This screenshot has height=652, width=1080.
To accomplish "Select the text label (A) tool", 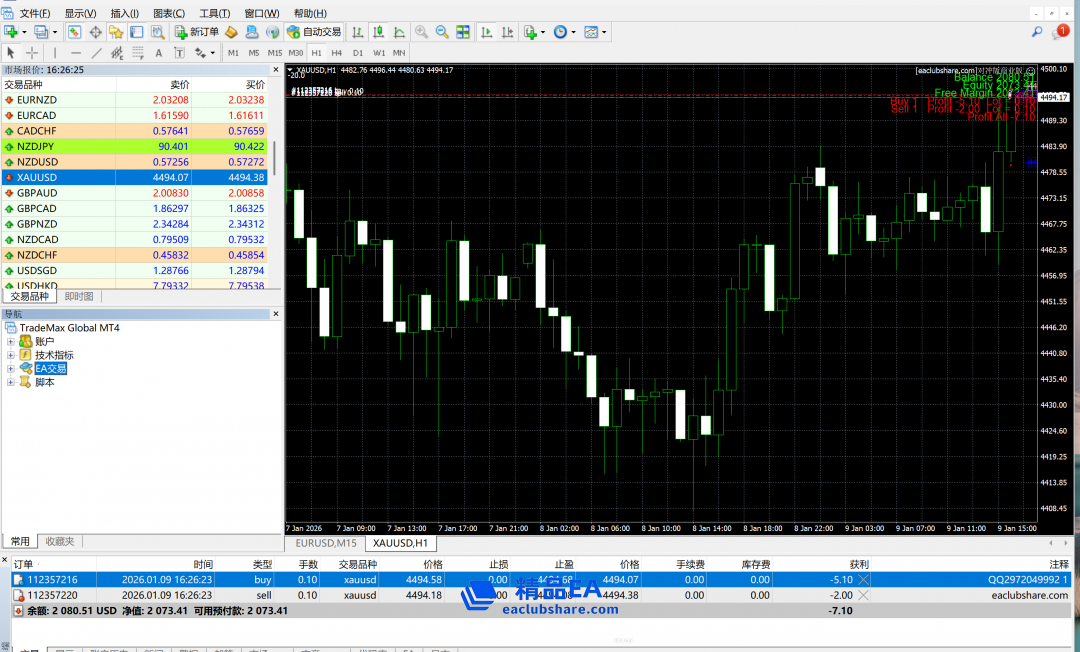I will click(x=158, y=52).
